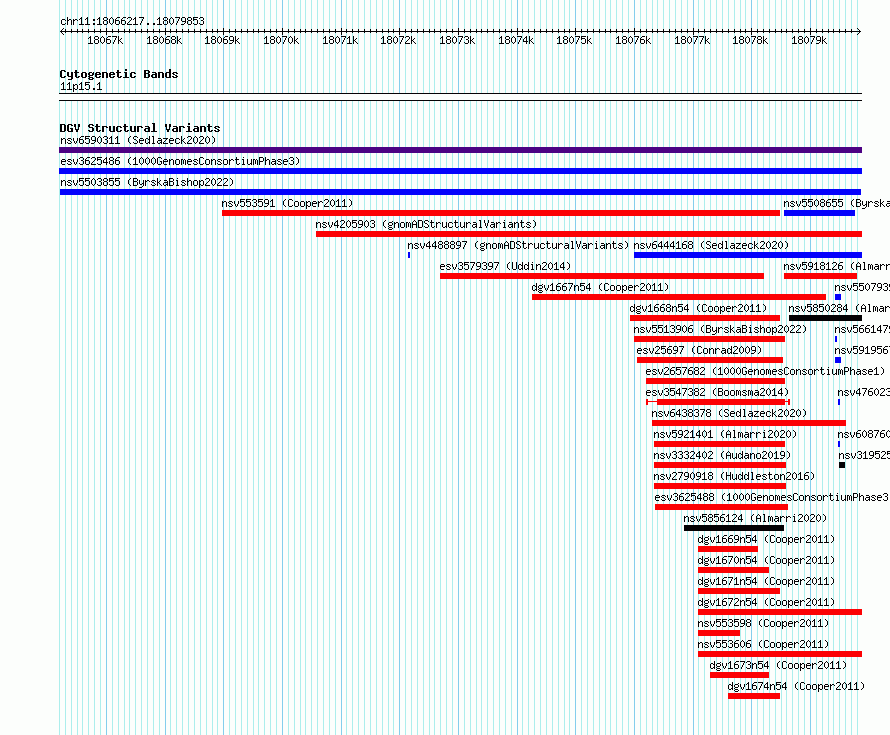
Task: Click the purple bar under nsv6590311
Action: tap(460, 150)
